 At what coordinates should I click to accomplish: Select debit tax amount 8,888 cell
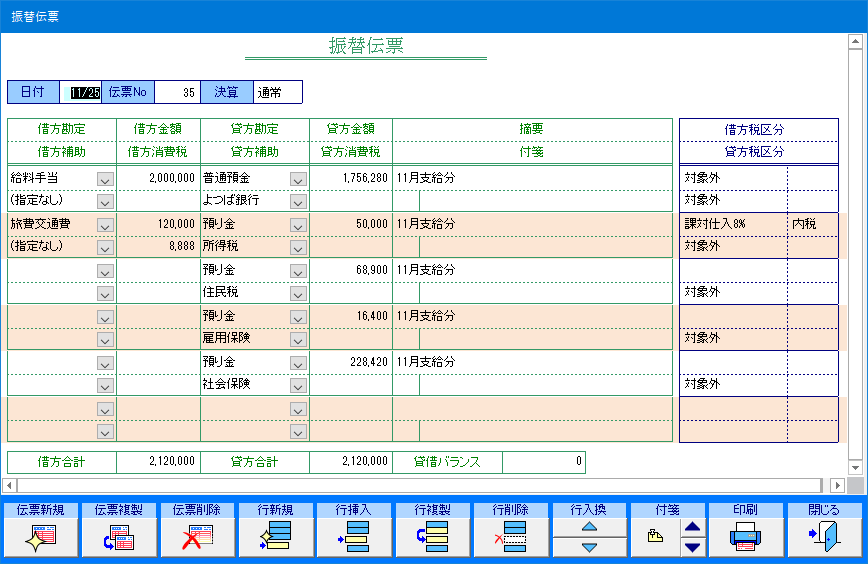click(x=158, y=246)
